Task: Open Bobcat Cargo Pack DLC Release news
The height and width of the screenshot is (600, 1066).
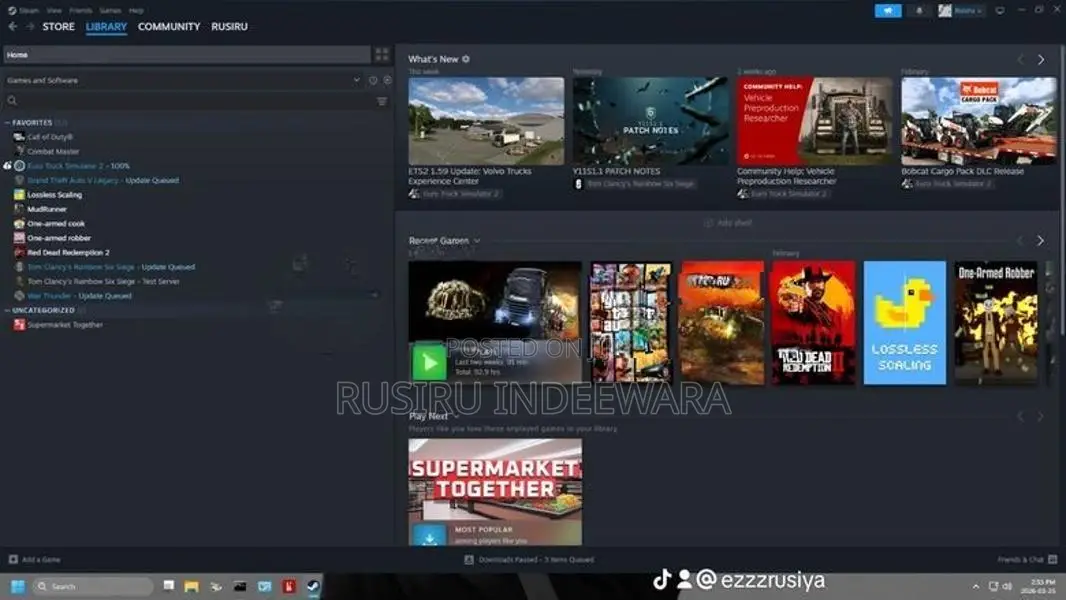Action: [x=962, y=171]
